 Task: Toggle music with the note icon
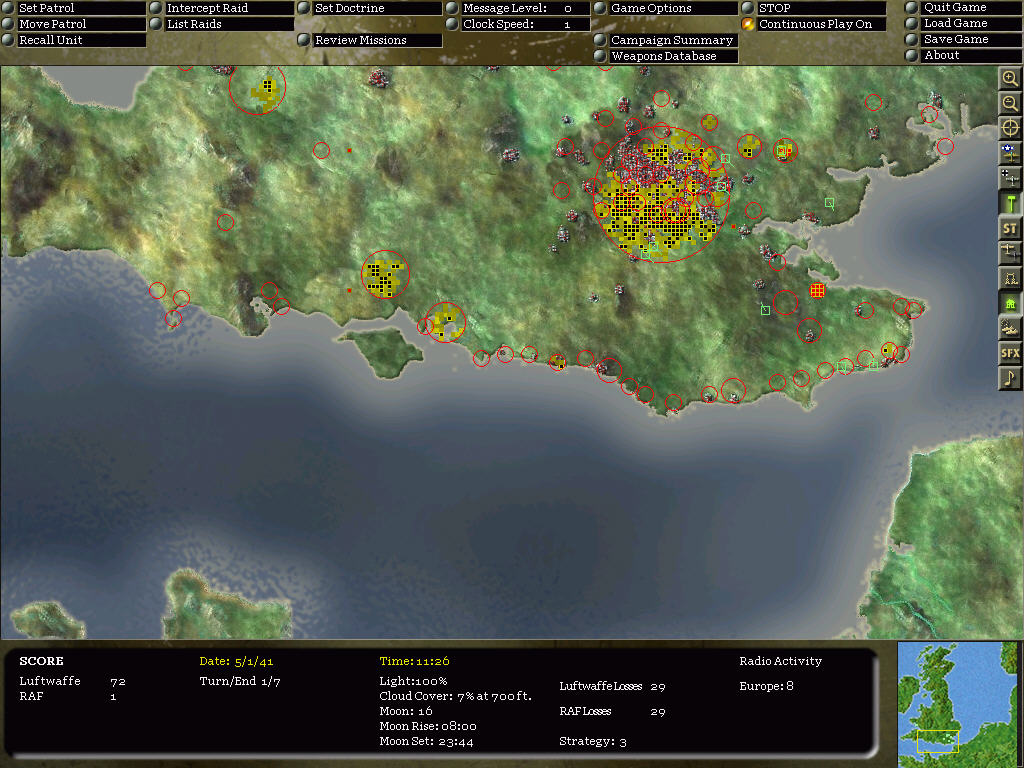tap(1010, 378)
